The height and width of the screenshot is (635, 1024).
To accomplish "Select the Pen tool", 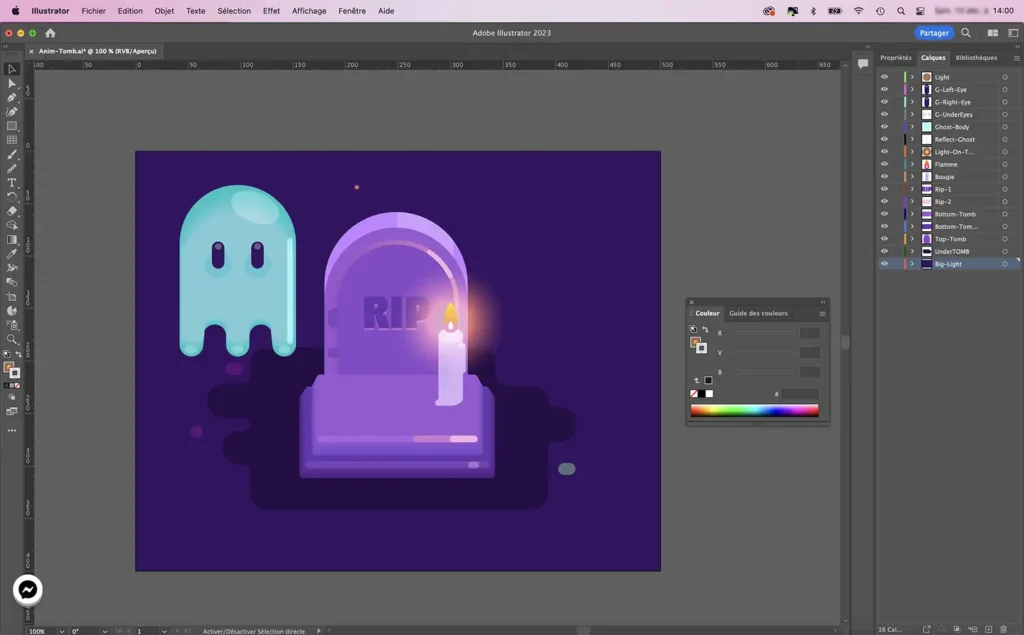I will [x=12, y=97].
